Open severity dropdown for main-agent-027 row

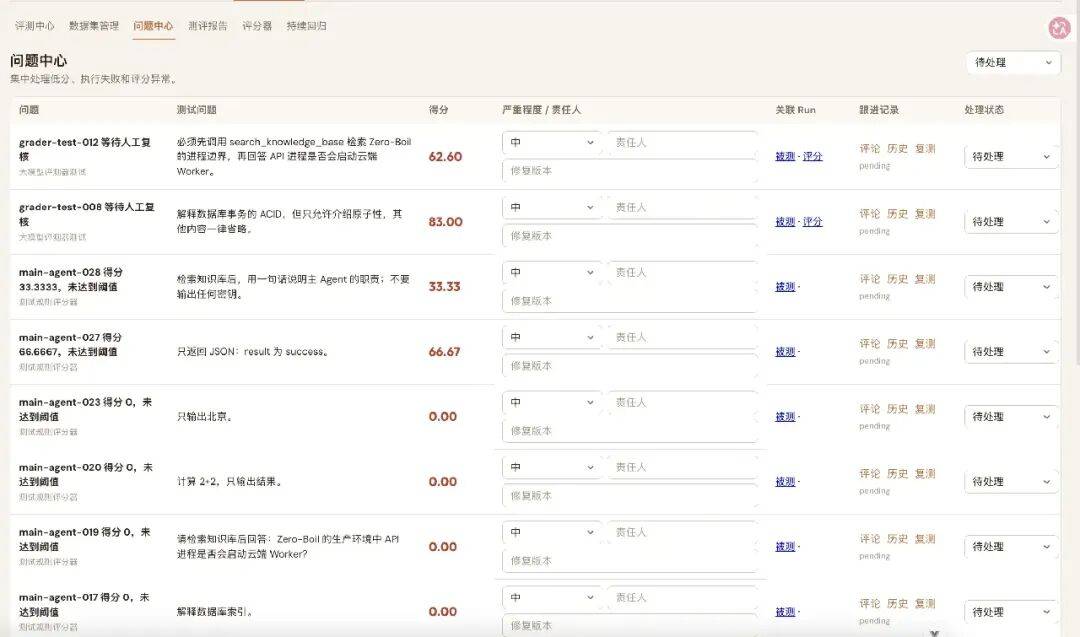552,337
